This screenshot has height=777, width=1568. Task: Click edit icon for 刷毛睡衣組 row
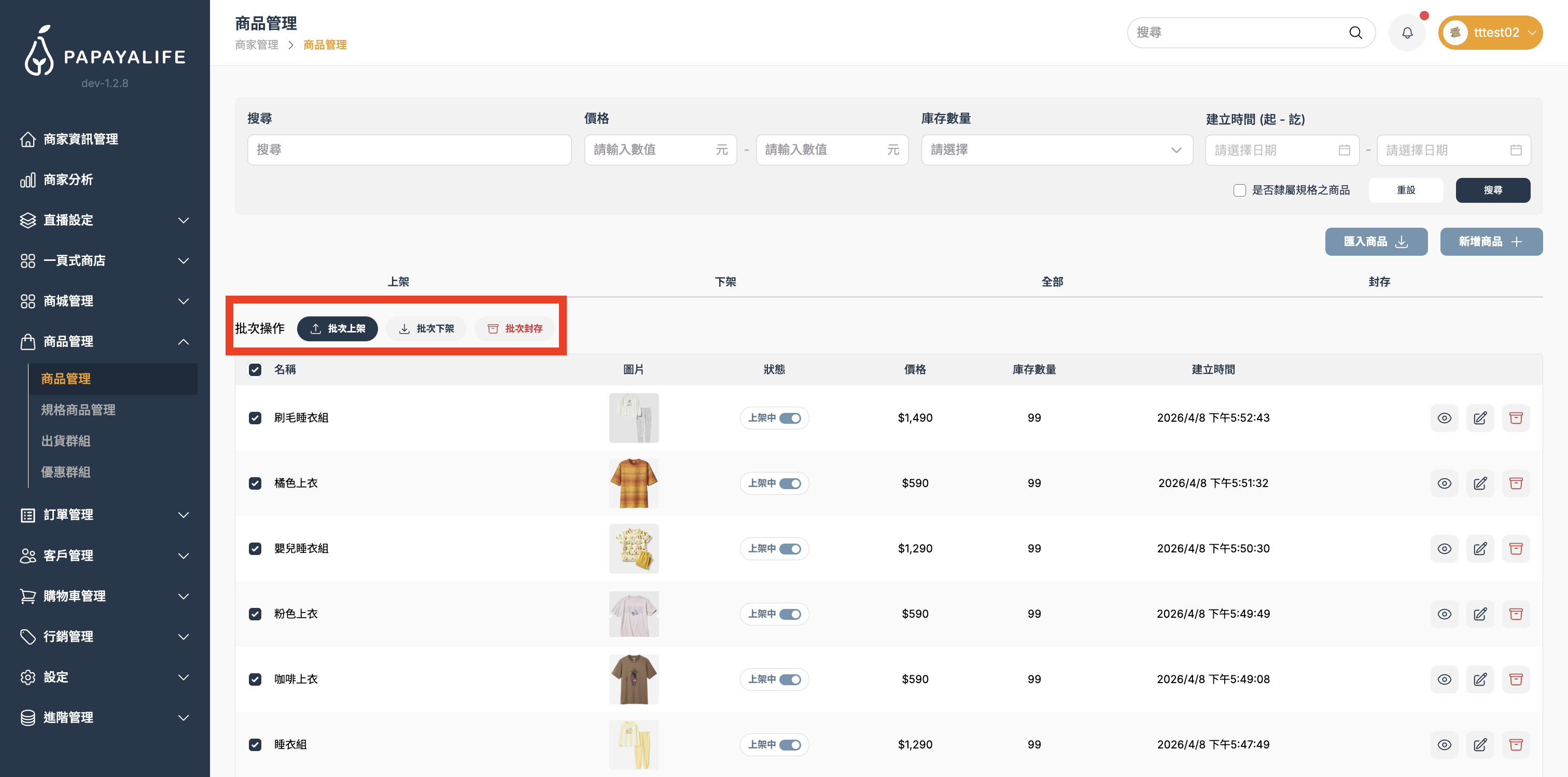coord(1480,418)
